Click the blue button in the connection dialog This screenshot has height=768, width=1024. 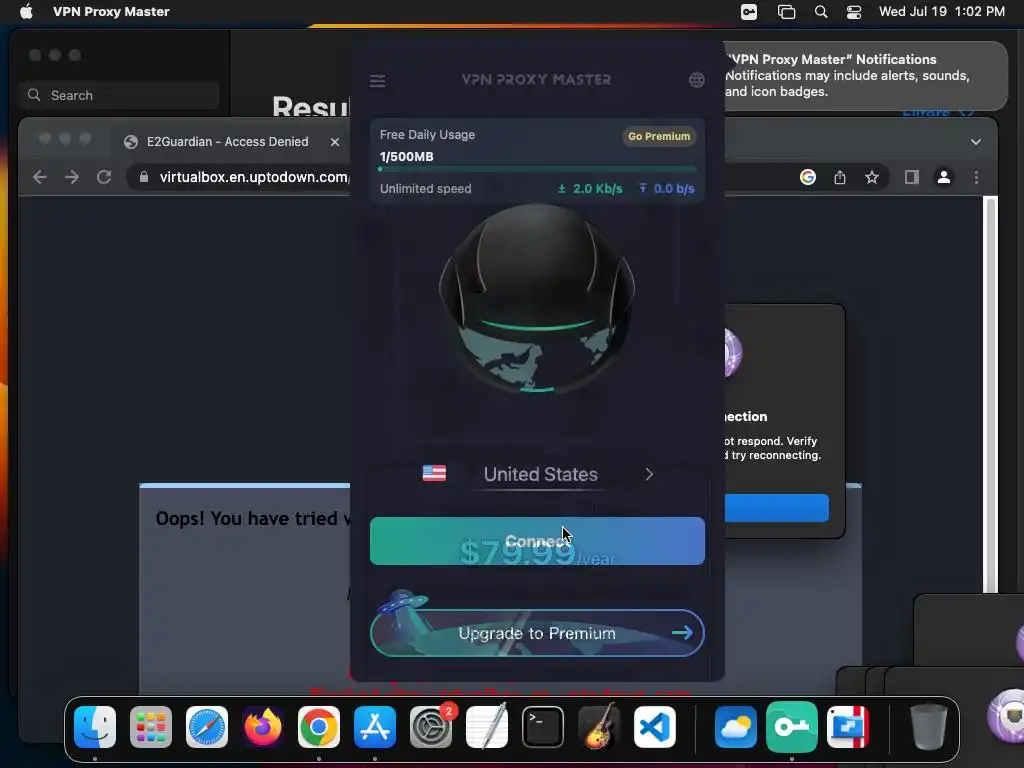click(776, 507)
